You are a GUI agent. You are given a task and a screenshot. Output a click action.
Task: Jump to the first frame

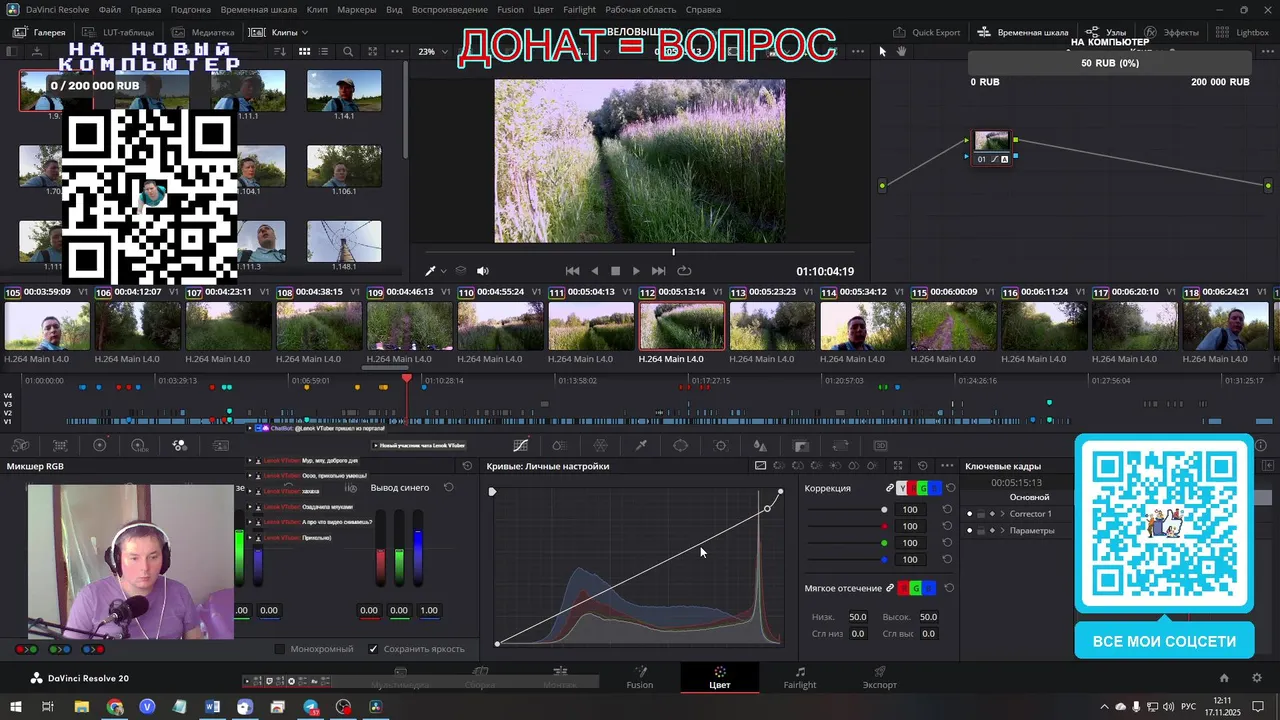point(572,271)
